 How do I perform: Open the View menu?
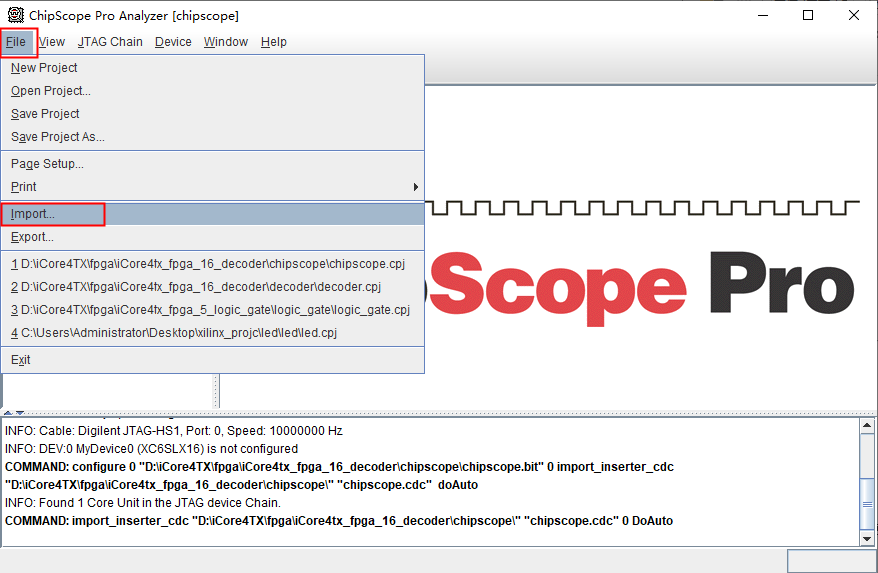[x=52, y=42]
